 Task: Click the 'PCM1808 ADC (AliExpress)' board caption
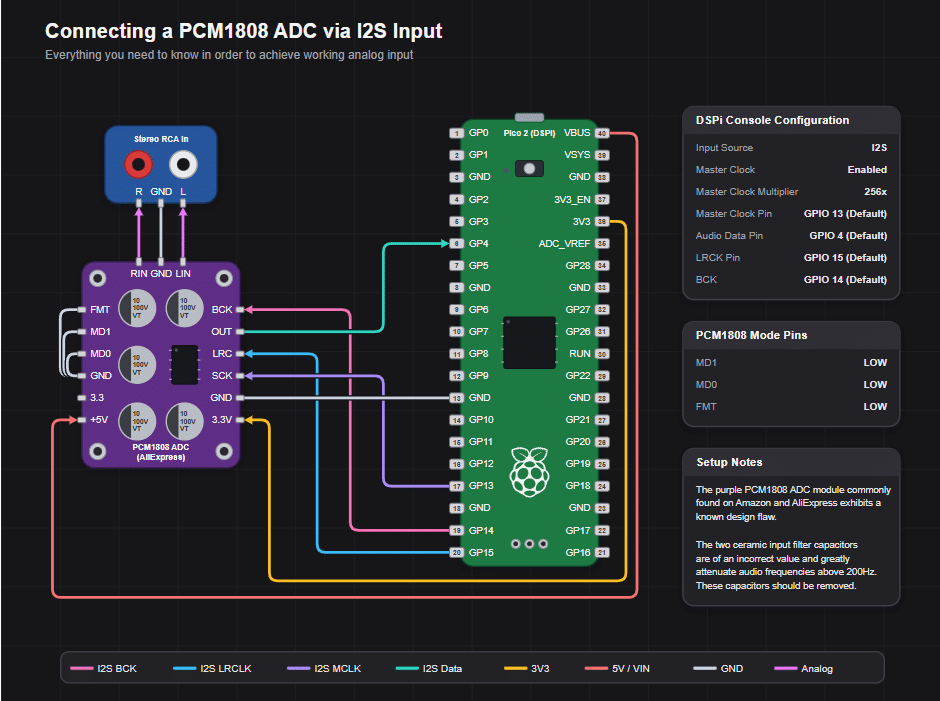(161, 452)
